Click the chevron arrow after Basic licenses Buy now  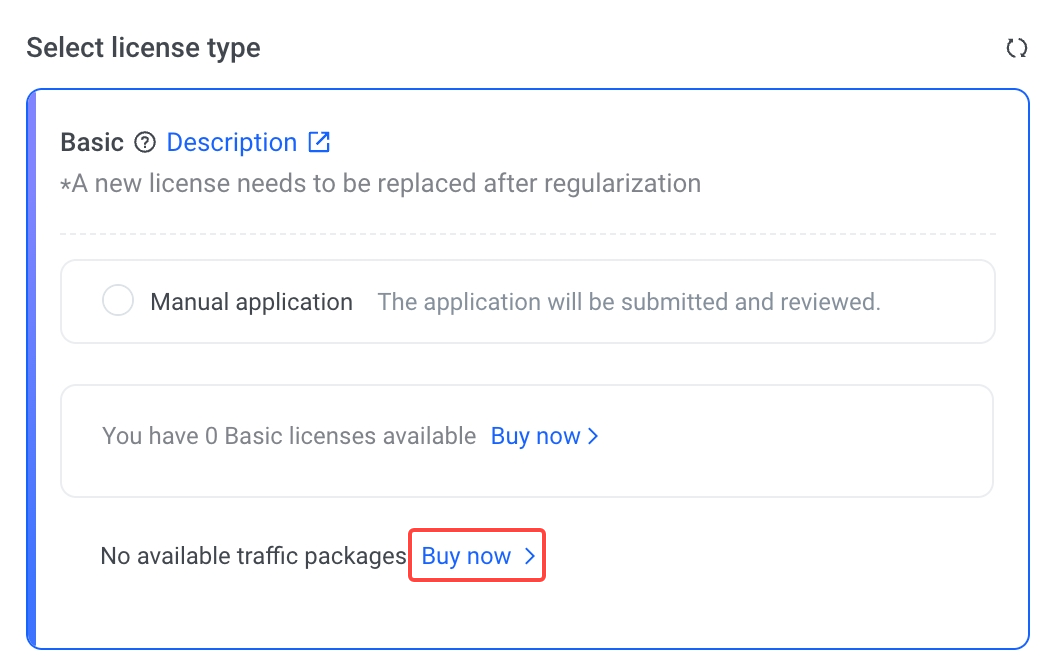[x=594, y=437]
